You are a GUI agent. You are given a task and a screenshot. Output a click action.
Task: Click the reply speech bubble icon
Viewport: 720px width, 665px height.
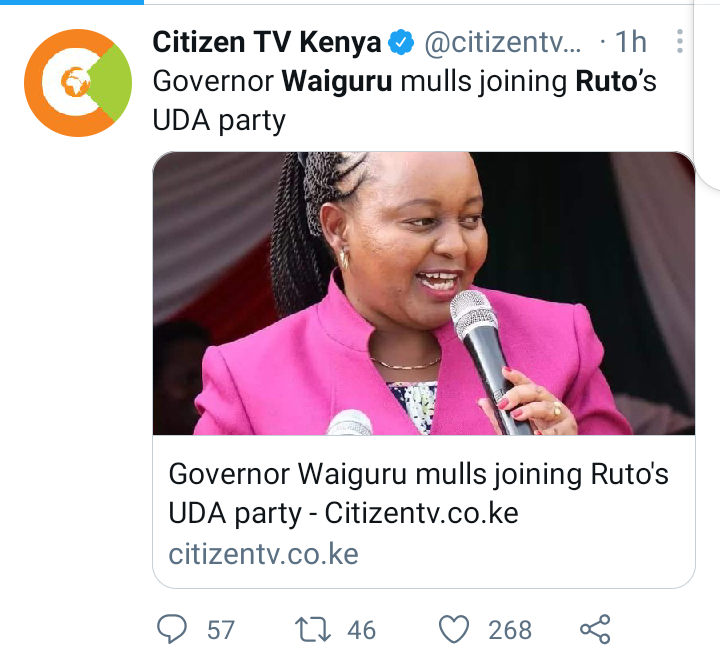click(172, 629)
